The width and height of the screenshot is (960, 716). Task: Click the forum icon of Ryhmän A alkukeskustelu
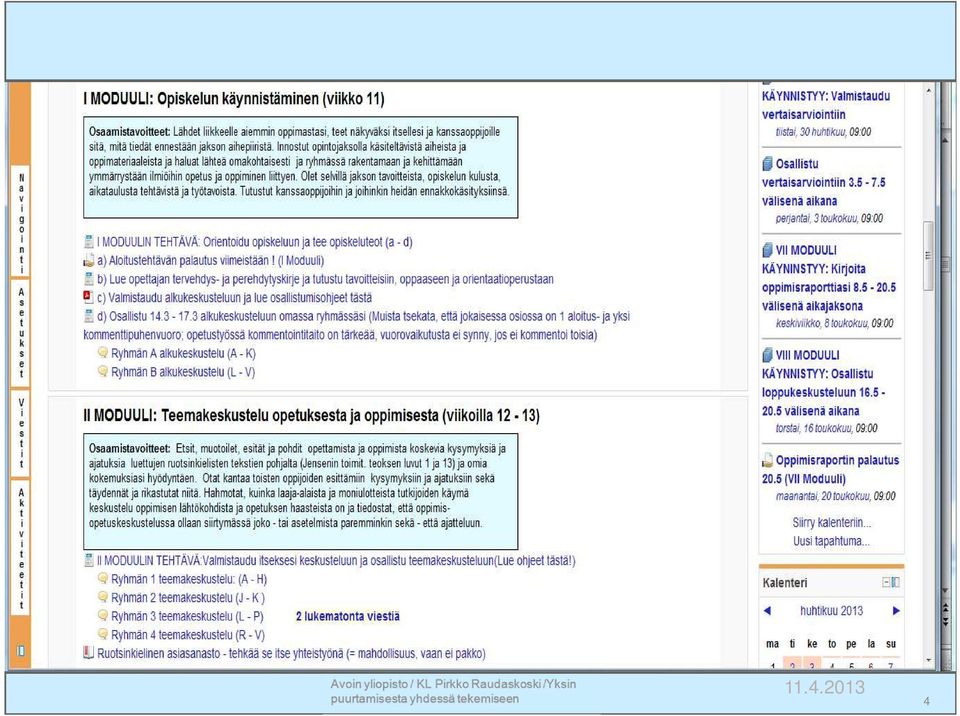click(103, 353)
